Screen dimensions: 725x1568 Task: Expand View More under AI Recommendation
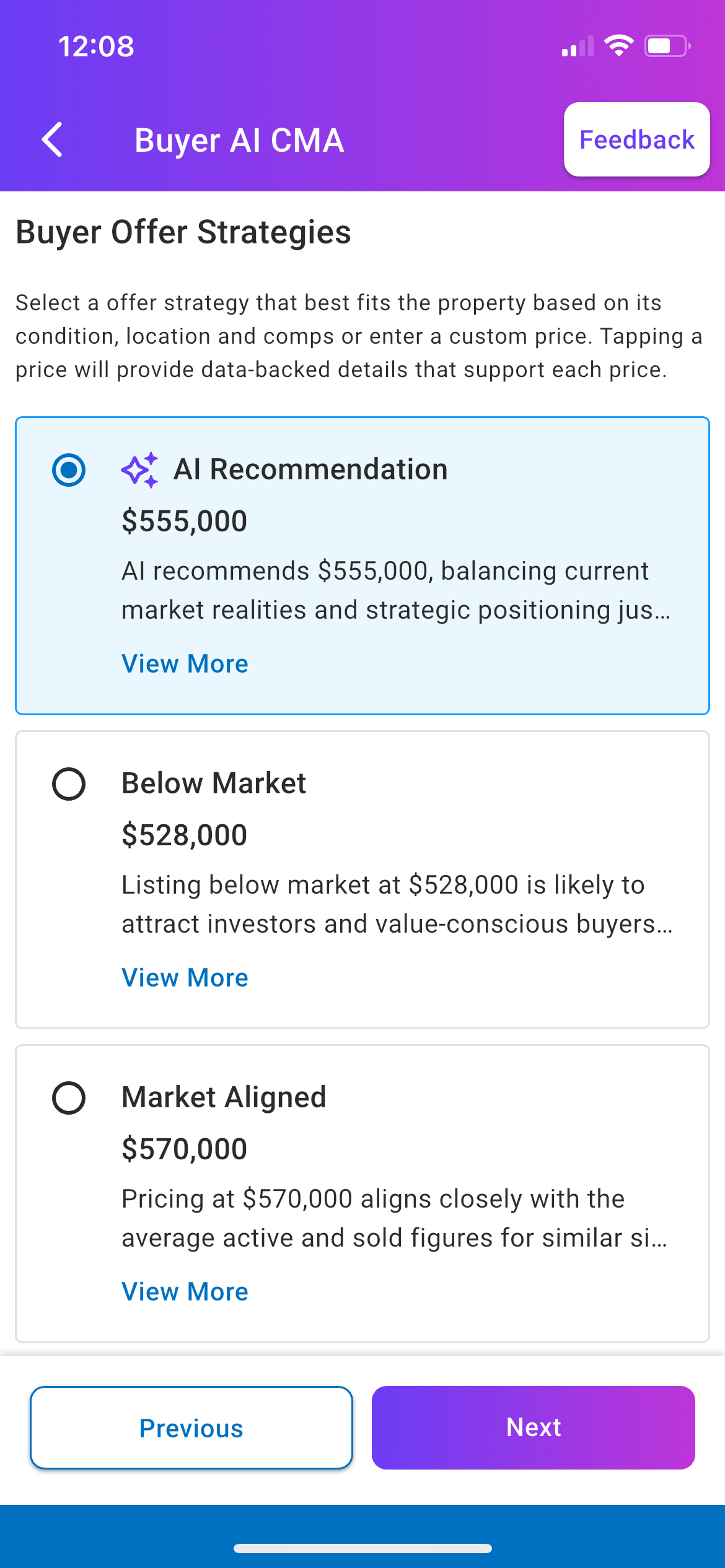[x=185, y=664]
